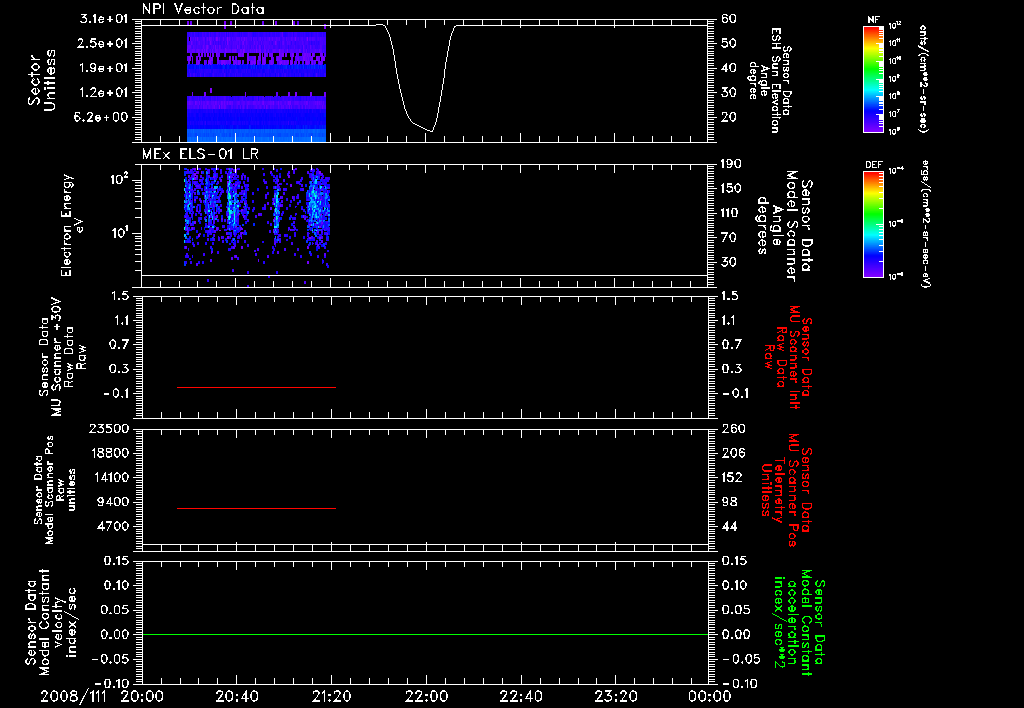Click the 70 scanner angle tick

pyautogui.click(x=729, y=238)
